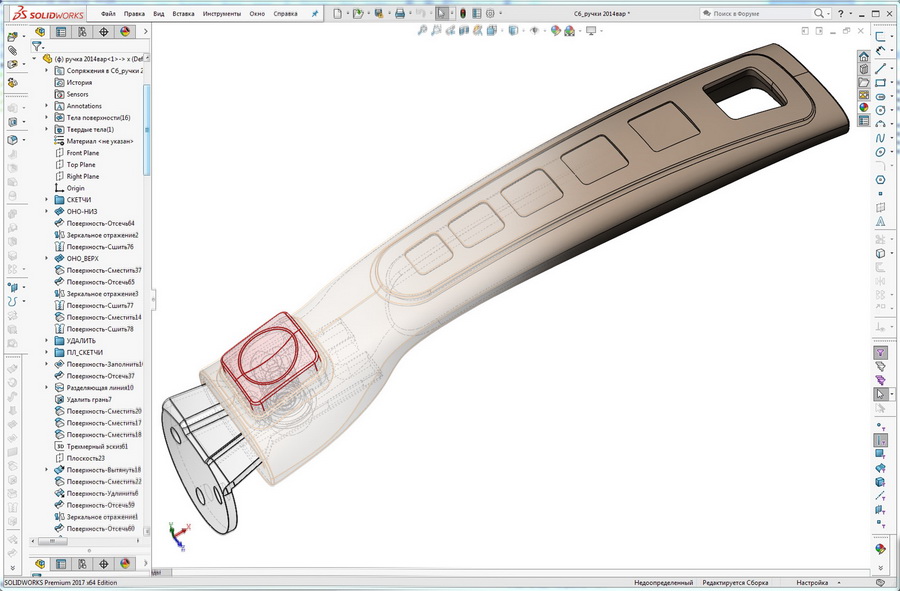Collapse the ручка 2014вар root node
This screenshot has width=900, height=591.
click(34, 59)
